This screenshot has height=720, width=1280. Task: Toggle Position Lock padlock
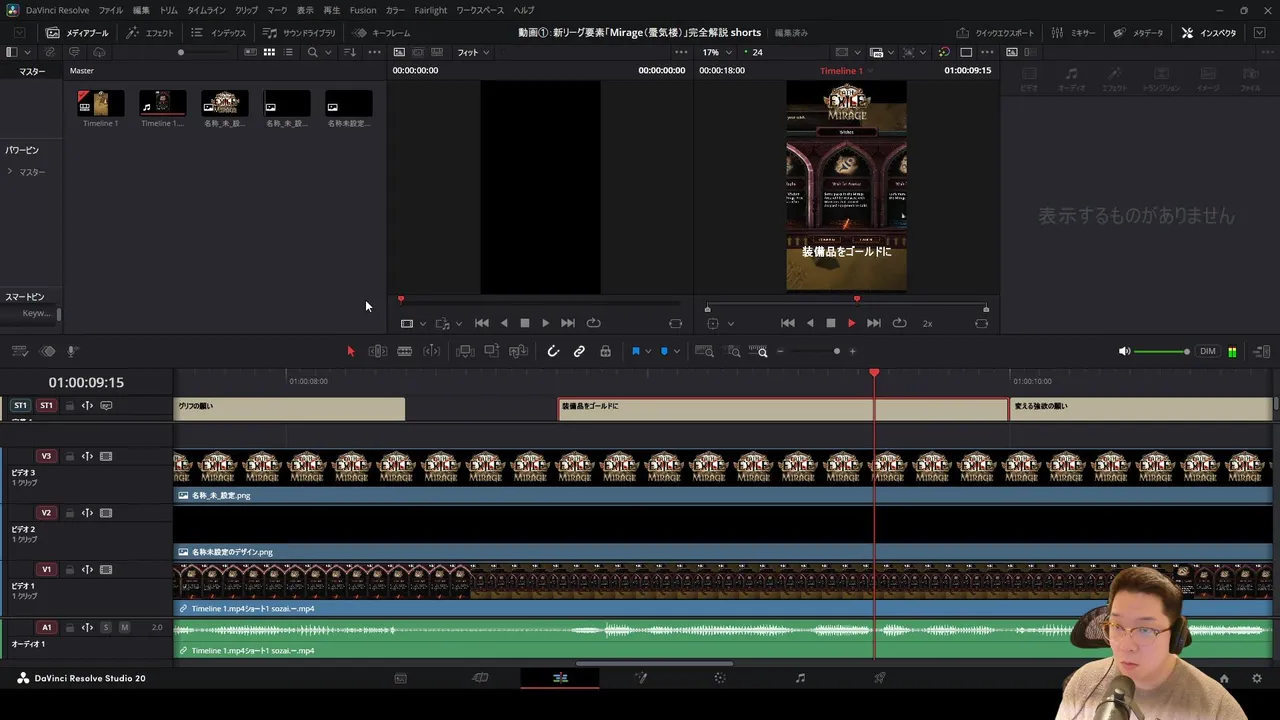pos(605,351)
